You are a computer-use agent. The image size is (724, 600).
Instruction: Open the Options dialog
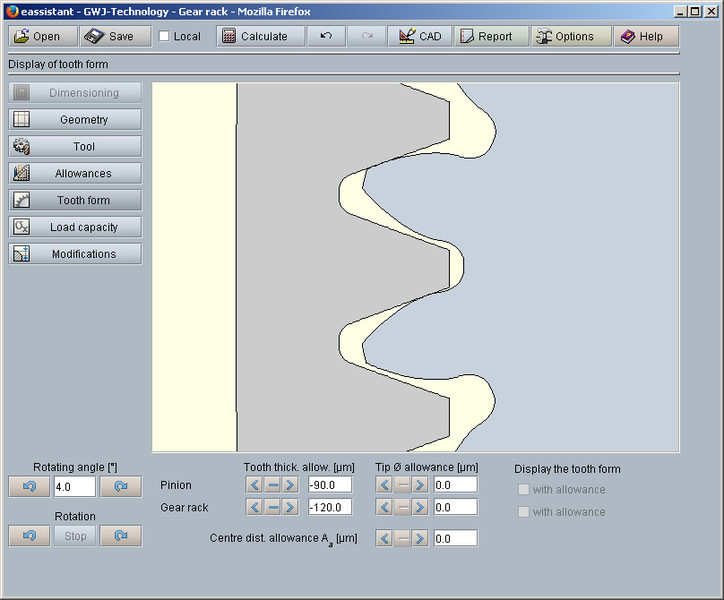coord(565,36)
